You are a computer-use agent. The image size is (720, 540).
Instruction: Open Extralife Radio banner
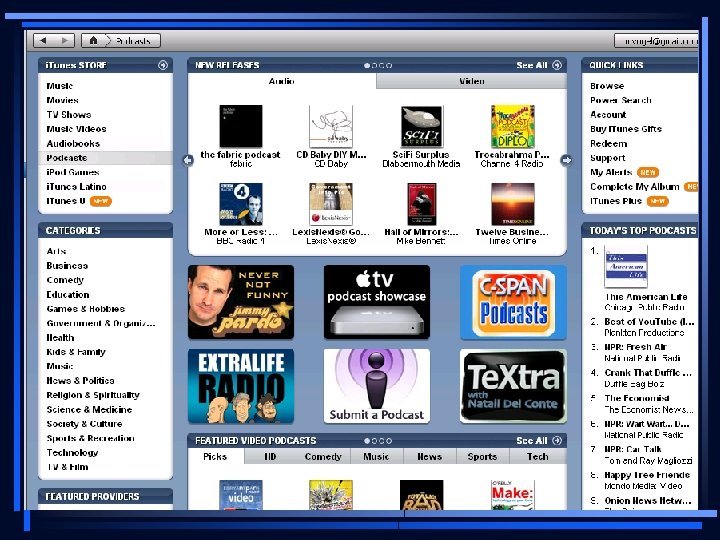point(241,386)
